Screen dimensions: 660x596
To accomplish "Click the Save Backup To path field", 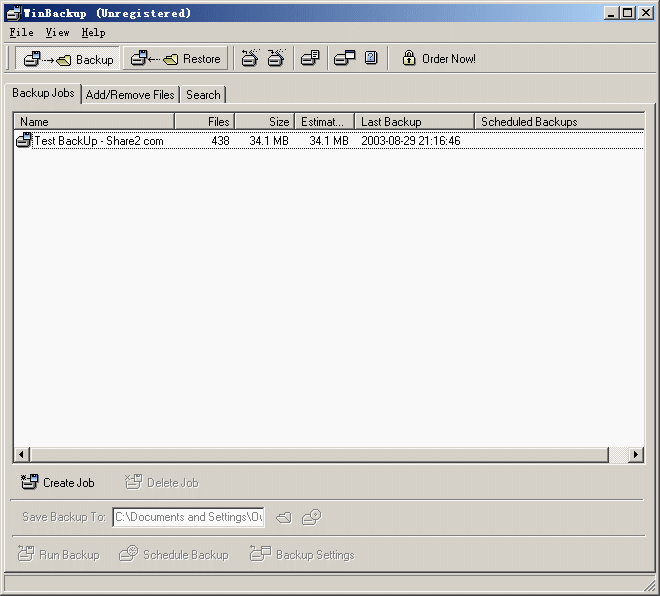I will [x=187, y=517].
